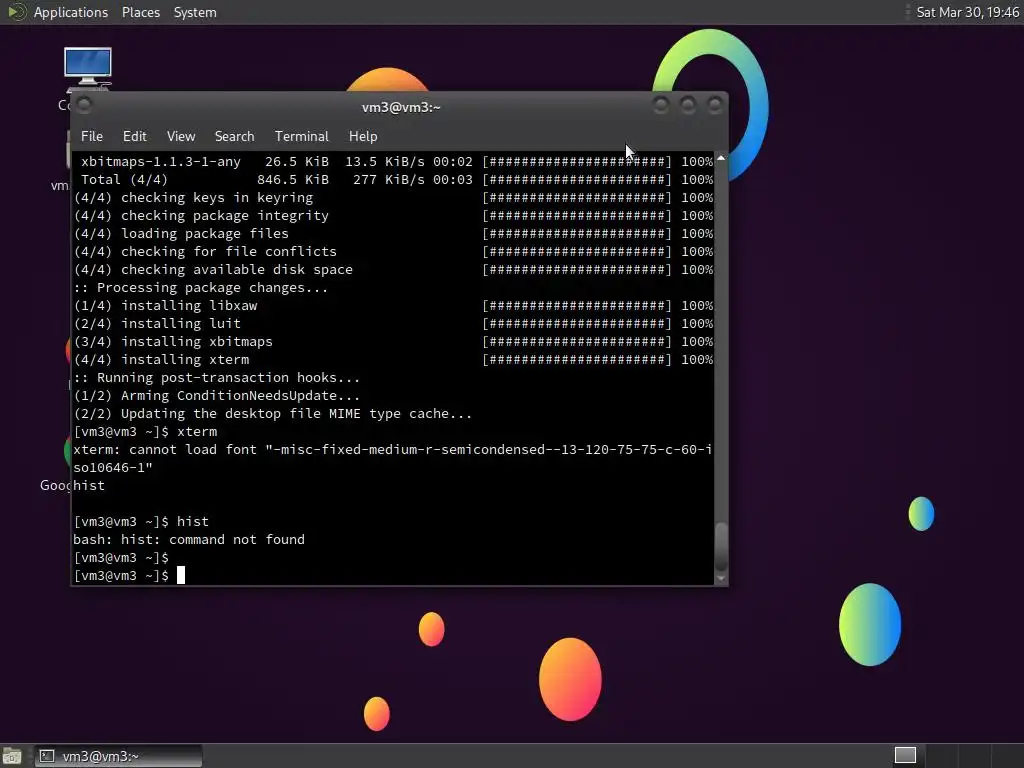Open the Places menu
Image resolution: width=1024 pixels, height=768 pixels.
click(x=140, y=12)
